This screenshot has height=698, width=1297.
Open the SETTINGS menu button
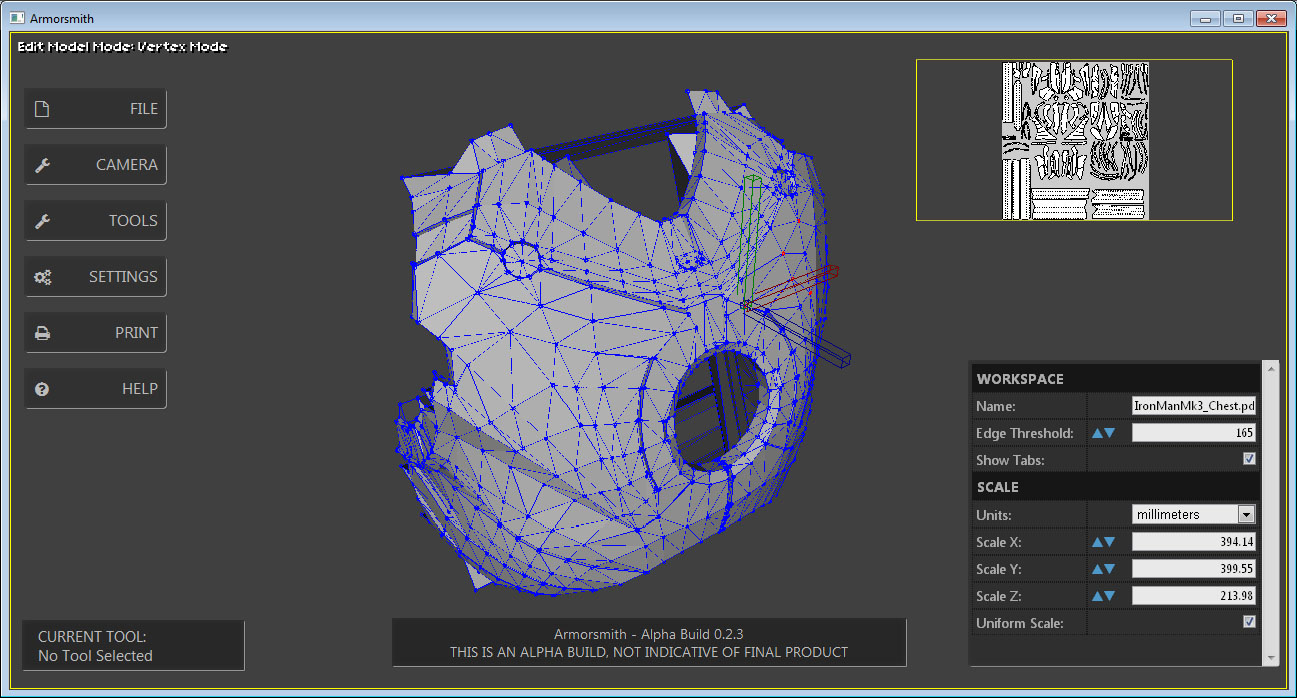[96, 277]
